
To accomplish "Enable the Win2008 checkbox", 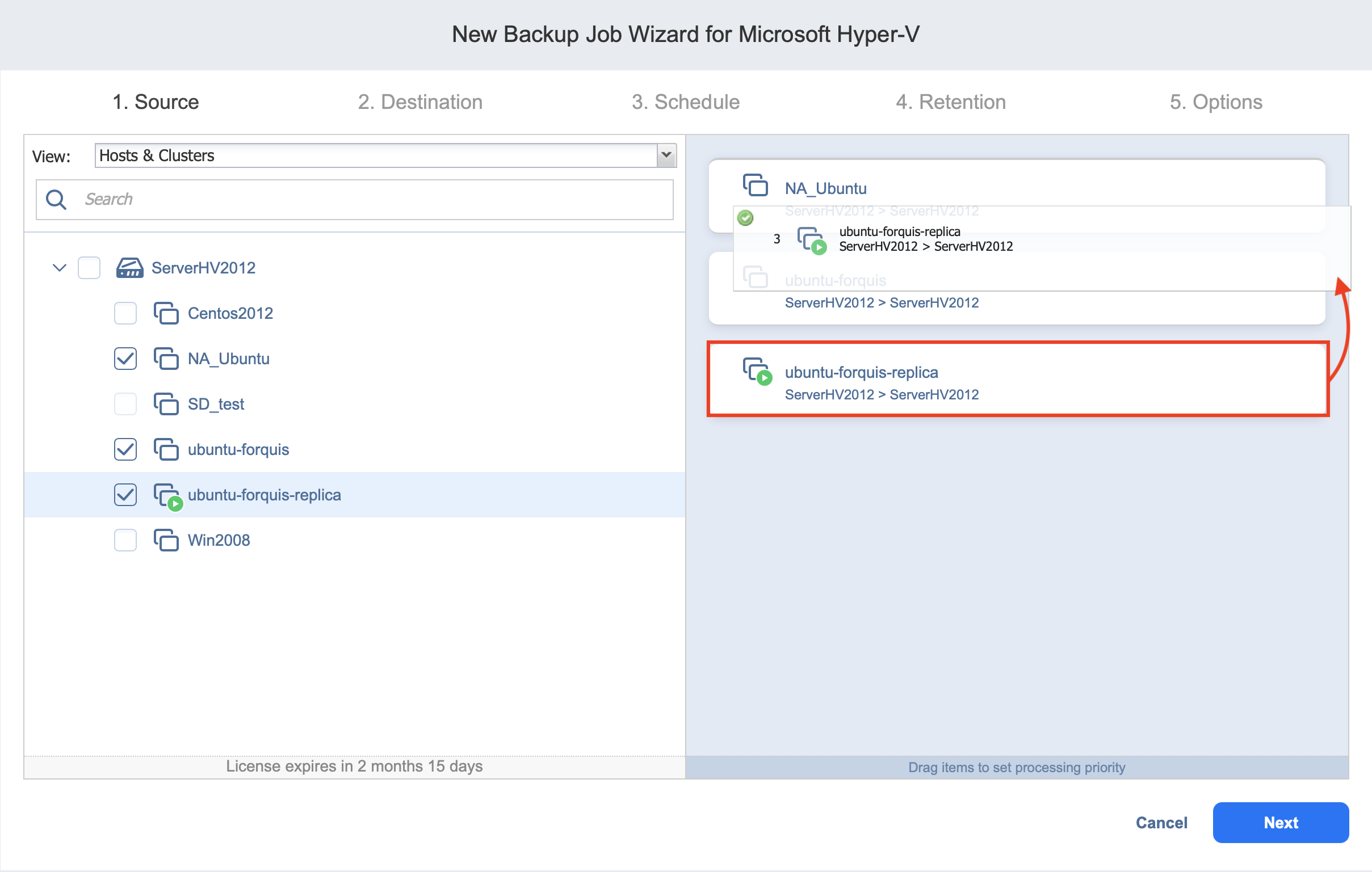I will coord(125,540).
